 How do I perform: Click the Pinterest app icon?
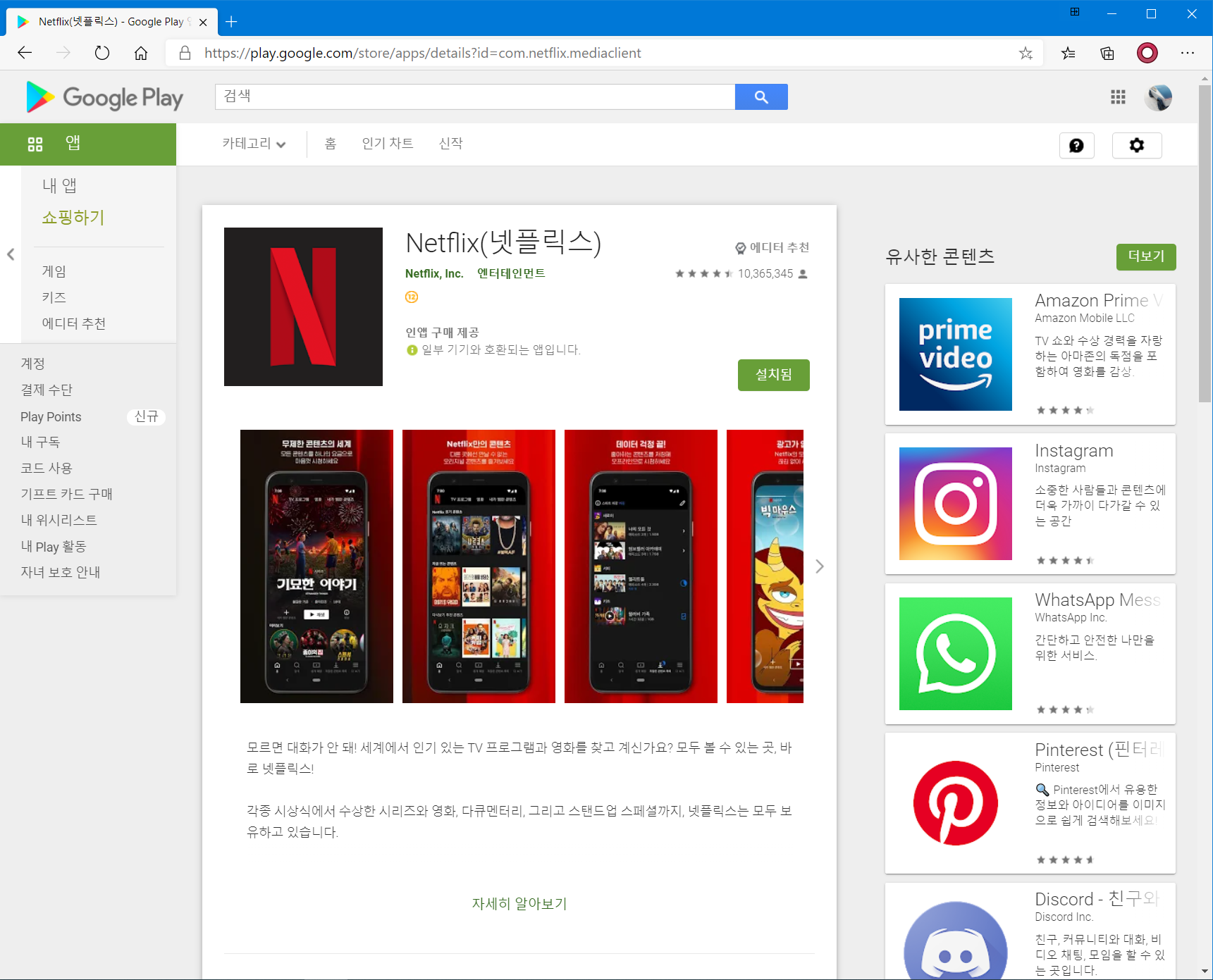[x=956, y=803]
